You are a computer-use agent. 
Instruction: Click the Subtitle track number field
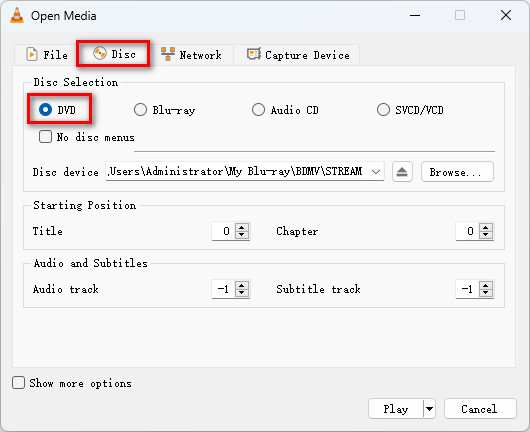[467, 289]
